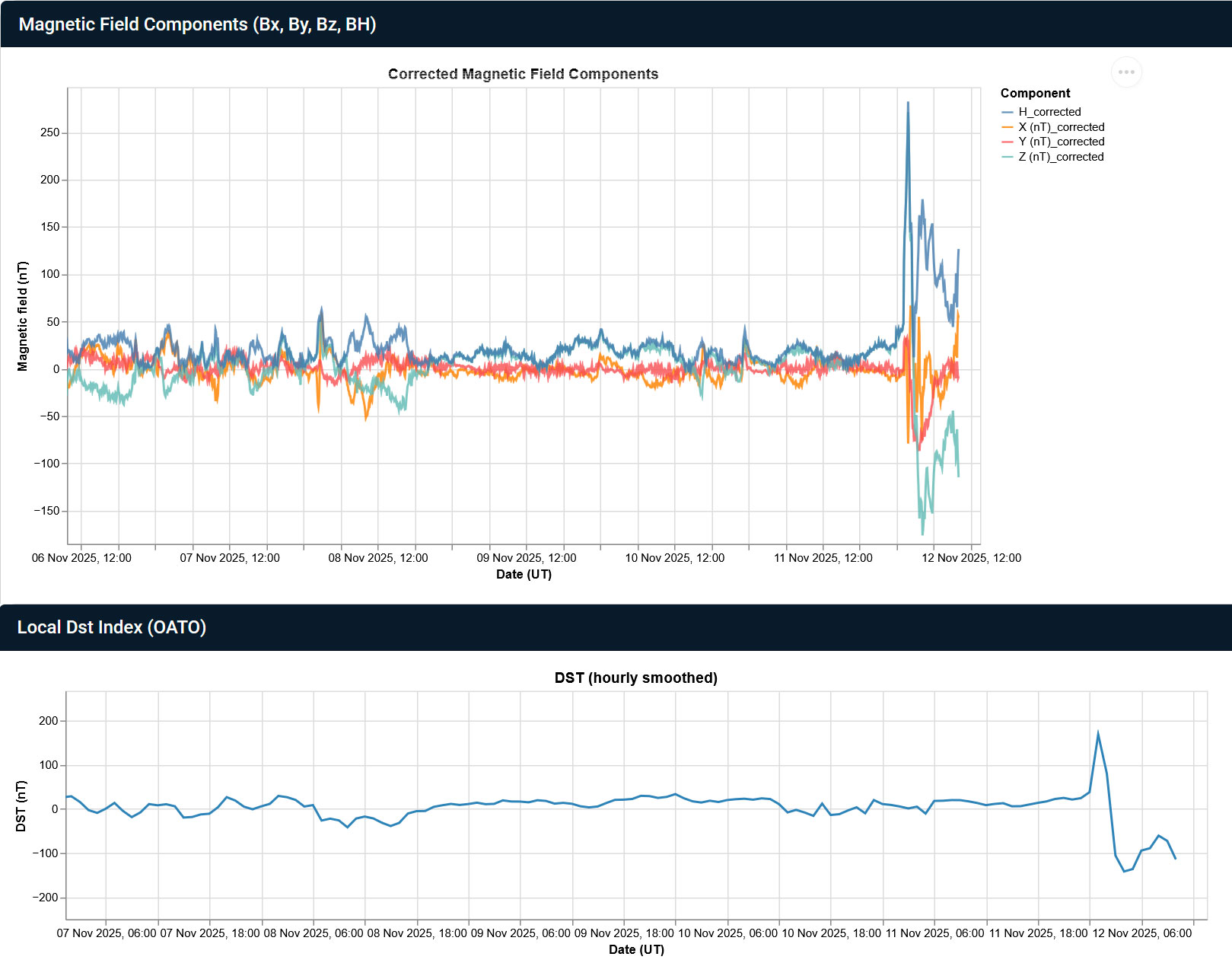Click the DST peak near 12 Nov
The width and height of the screenshot is (1232, 979).
tap(1097, 733)
